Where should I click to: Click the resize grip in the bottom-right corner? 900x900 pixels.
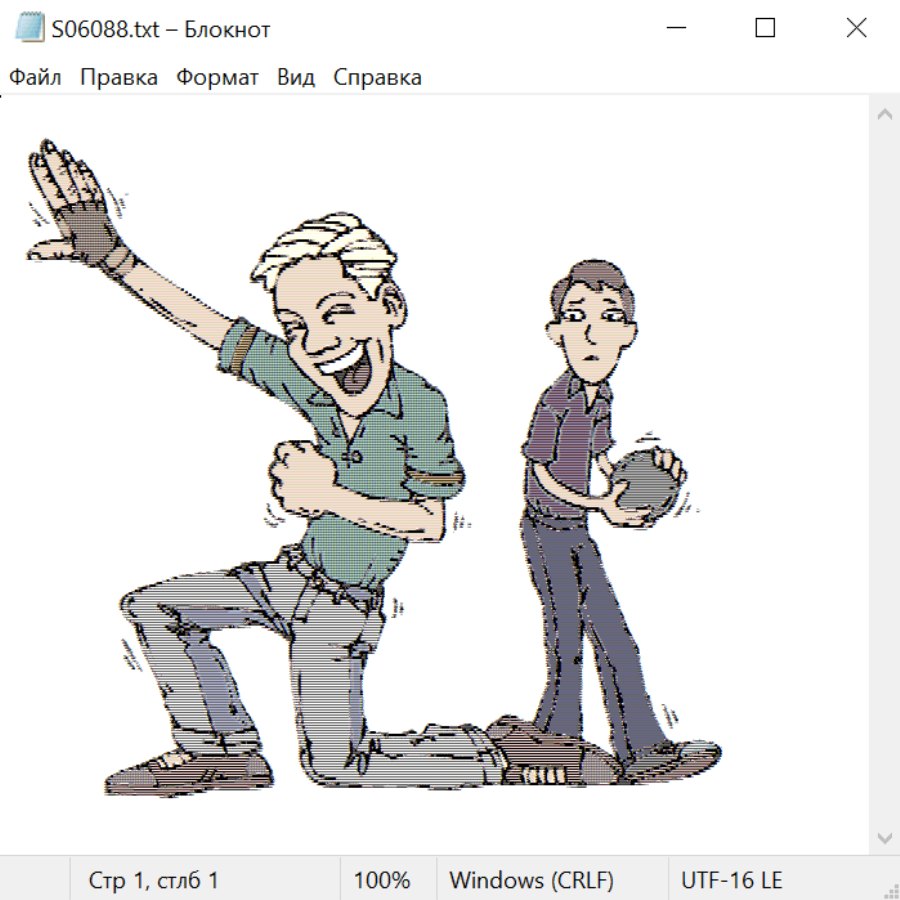(890, 890)
